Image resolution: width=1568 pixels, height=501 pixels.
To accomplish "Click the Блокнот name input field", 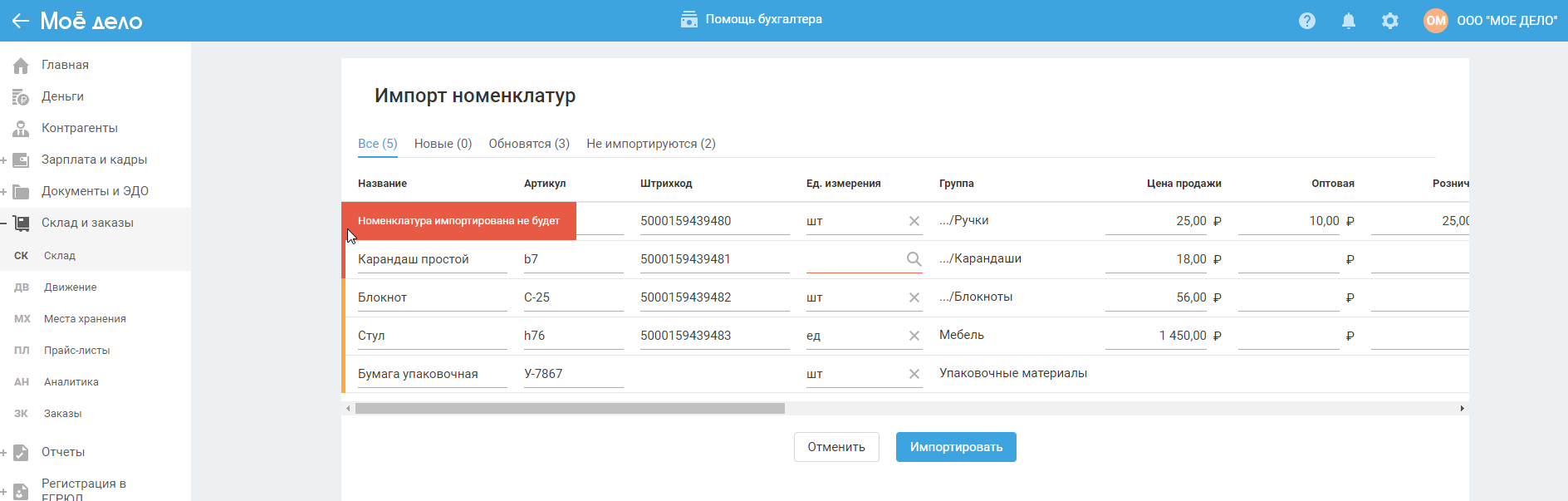I will 432,297.
